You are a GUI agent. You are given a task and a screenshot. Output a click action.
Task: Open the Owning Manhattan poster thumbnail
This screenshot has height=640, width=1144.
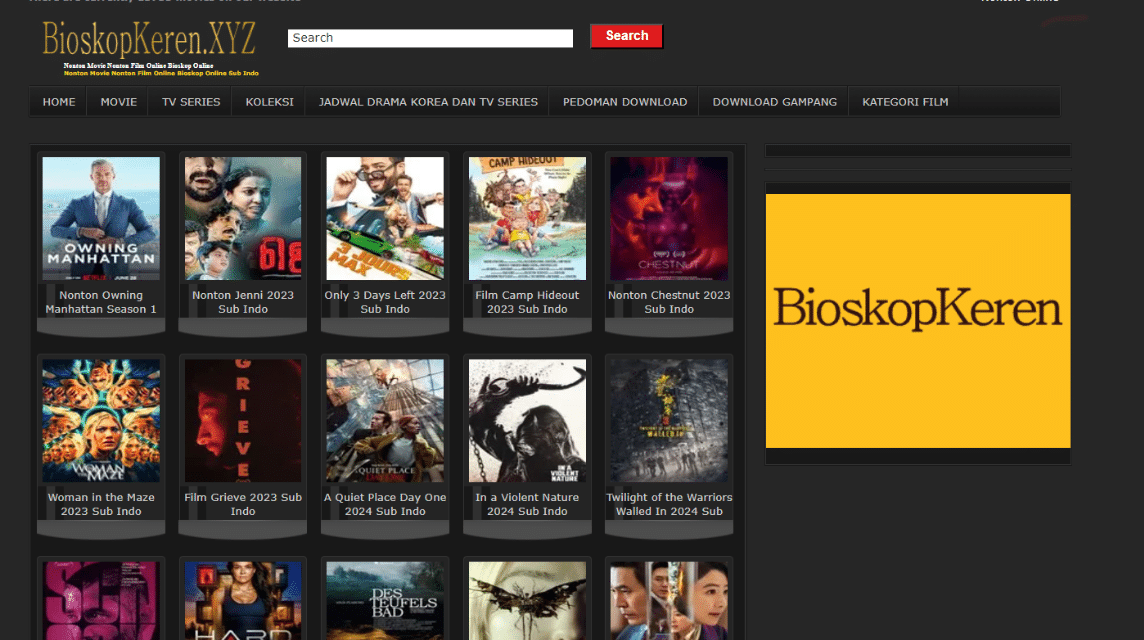pos(101,218)
